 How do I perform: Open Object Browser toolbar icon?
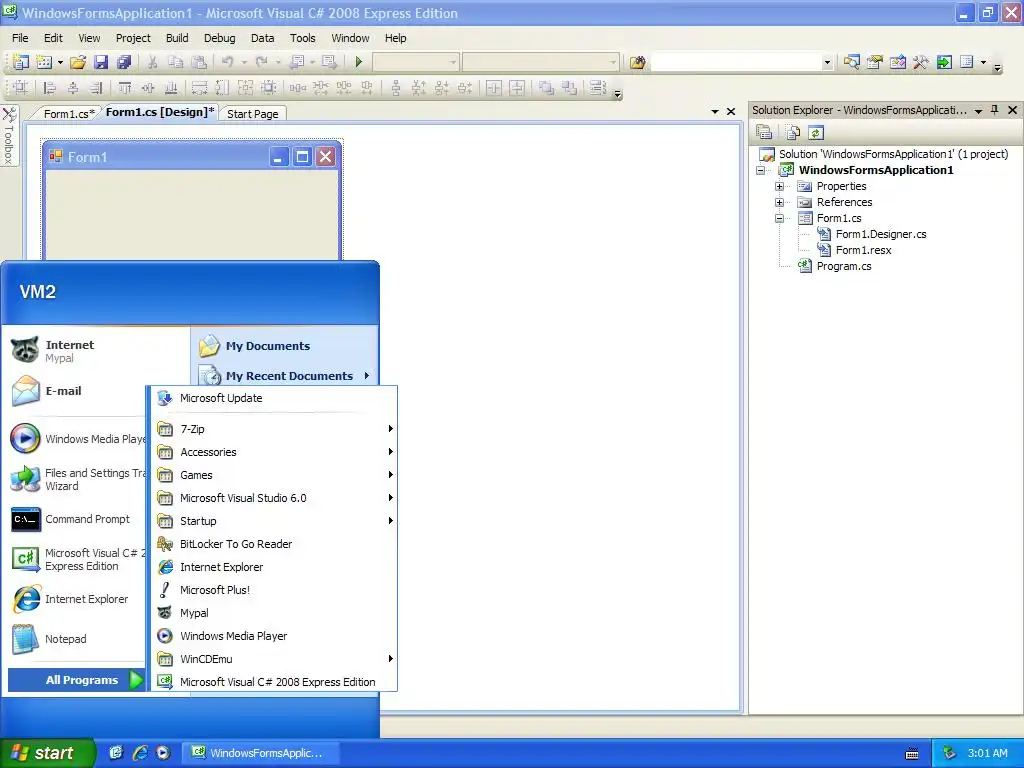coord(898,62)
